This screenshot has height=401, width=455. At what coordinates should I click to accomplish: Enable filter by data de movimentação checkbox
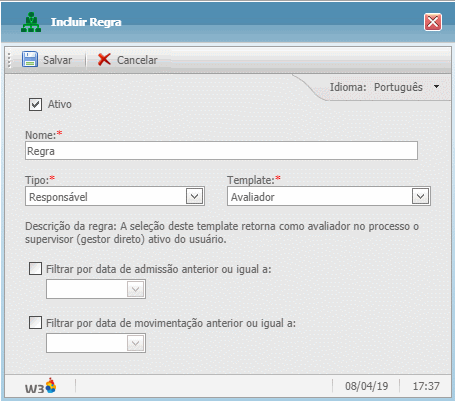[x=35, y=323]
